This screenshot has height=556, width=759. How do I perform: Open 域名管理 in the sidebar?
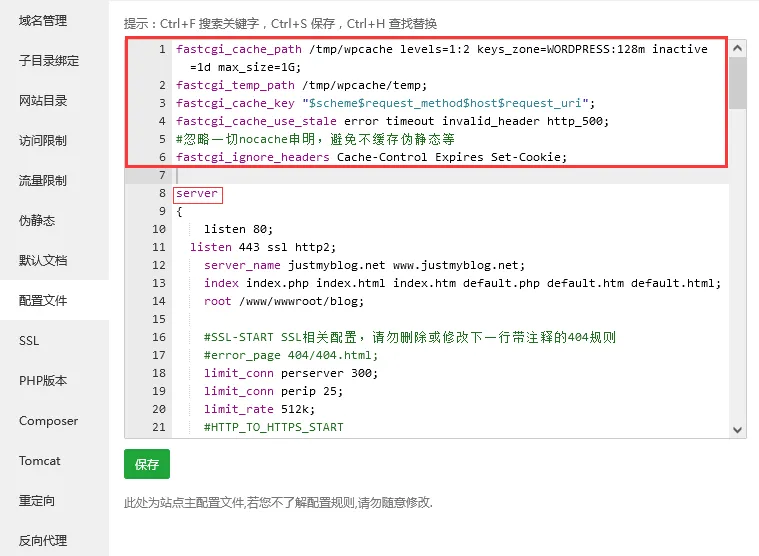pyautogui.click(x=43, y=21)
